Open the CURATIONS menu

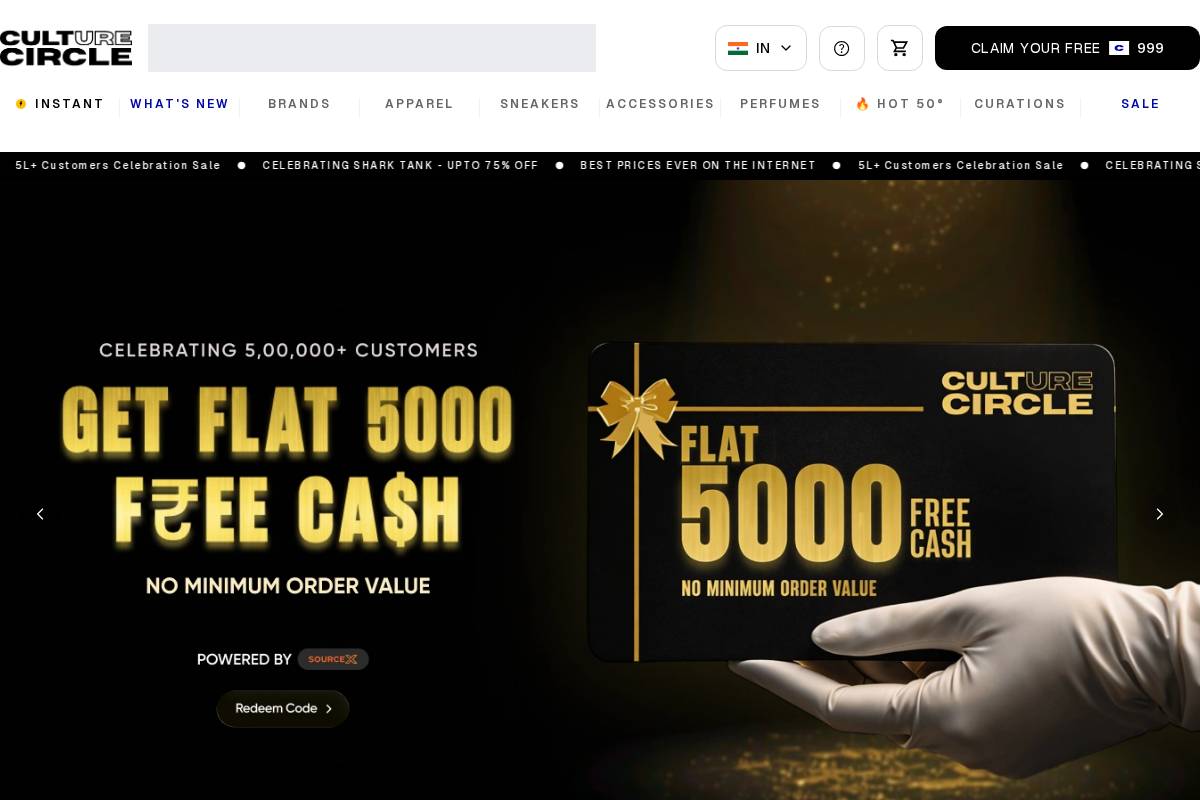click(x=1020, y=104)
